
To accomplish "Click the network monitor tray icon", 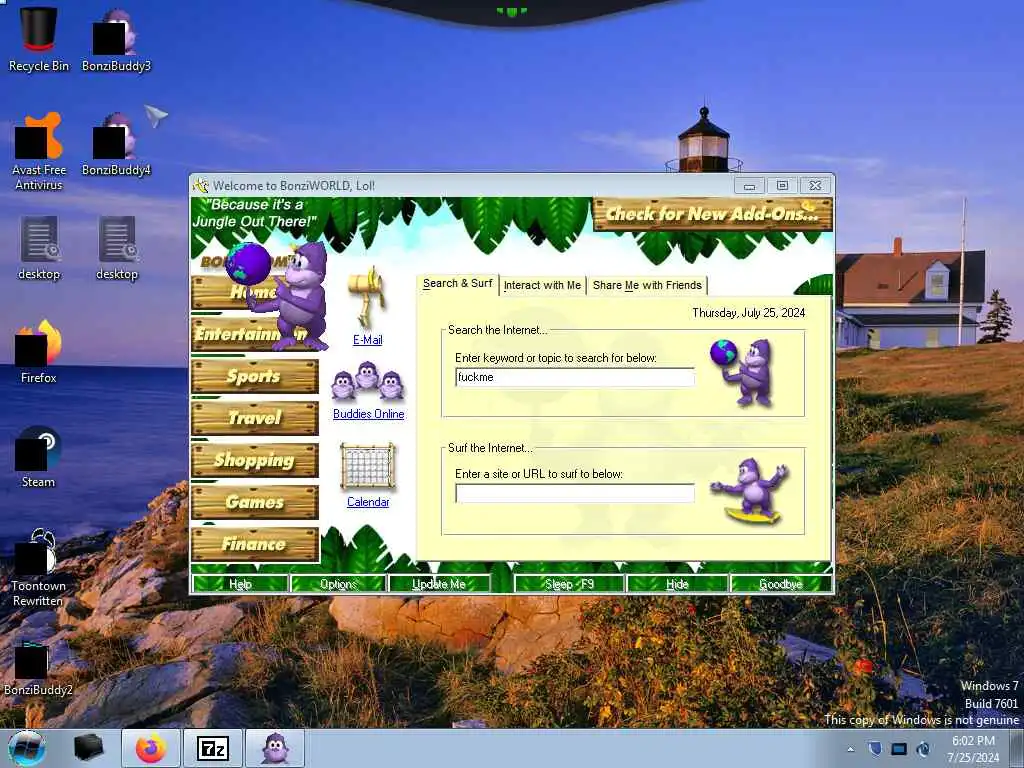I will pos(899,749).
